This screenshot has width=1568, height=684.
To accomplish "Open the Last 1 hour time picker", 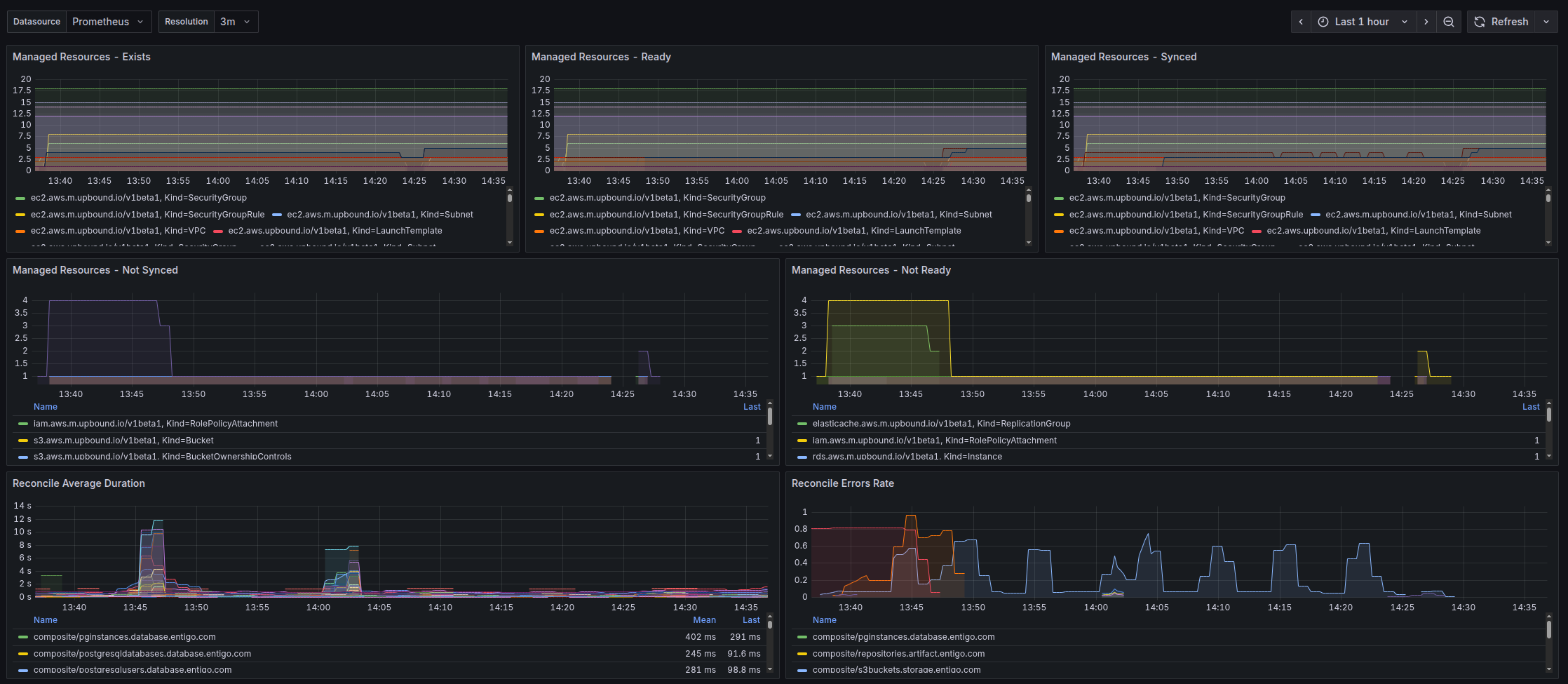I will coord(1363,22).
